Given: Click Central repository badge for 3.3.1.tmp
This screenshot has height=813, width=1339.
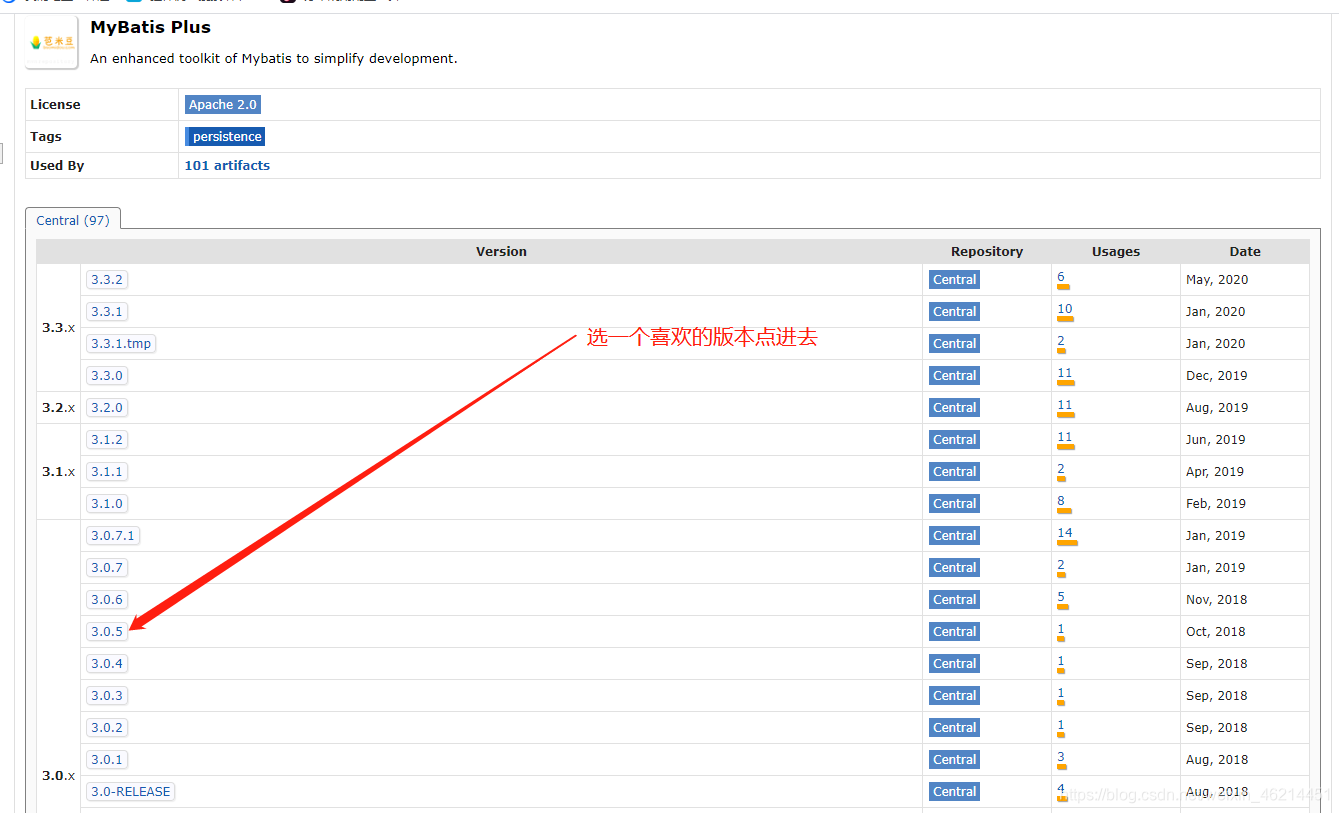Looking at the screenshot, I should point(954,344).
